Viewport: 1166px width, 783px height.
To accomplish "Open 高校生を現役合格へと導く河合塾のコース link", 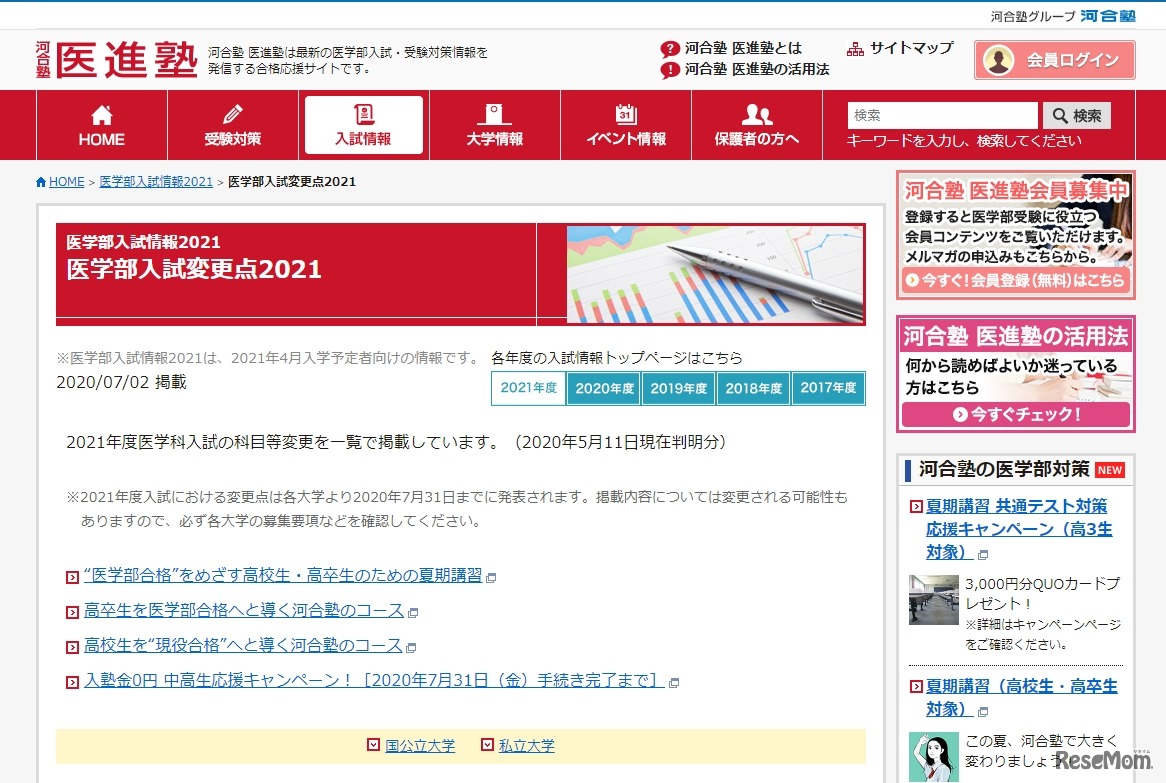I will click(x=243, y=645).
